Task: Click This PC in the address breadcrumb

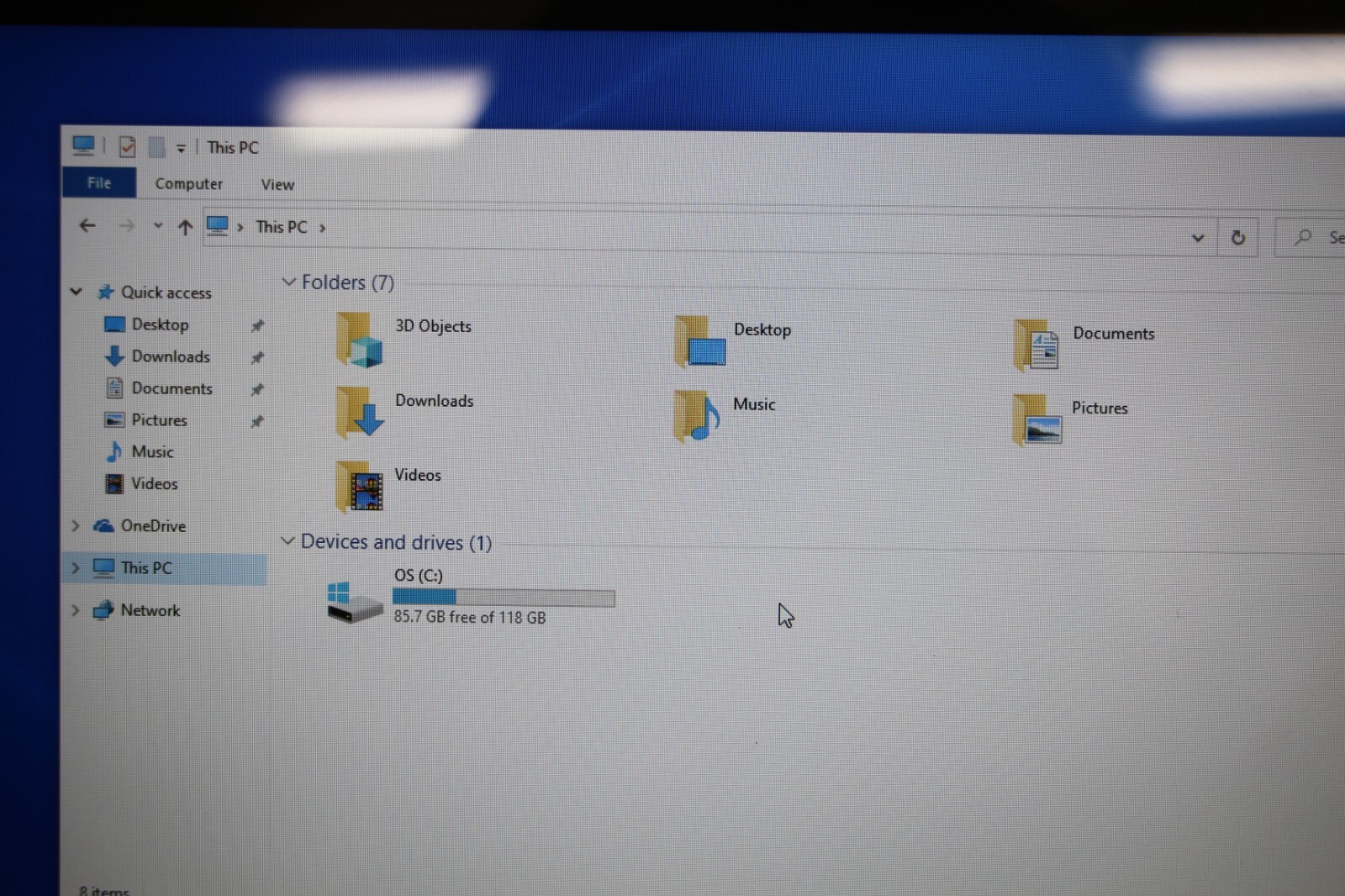Action: (281, 227)
